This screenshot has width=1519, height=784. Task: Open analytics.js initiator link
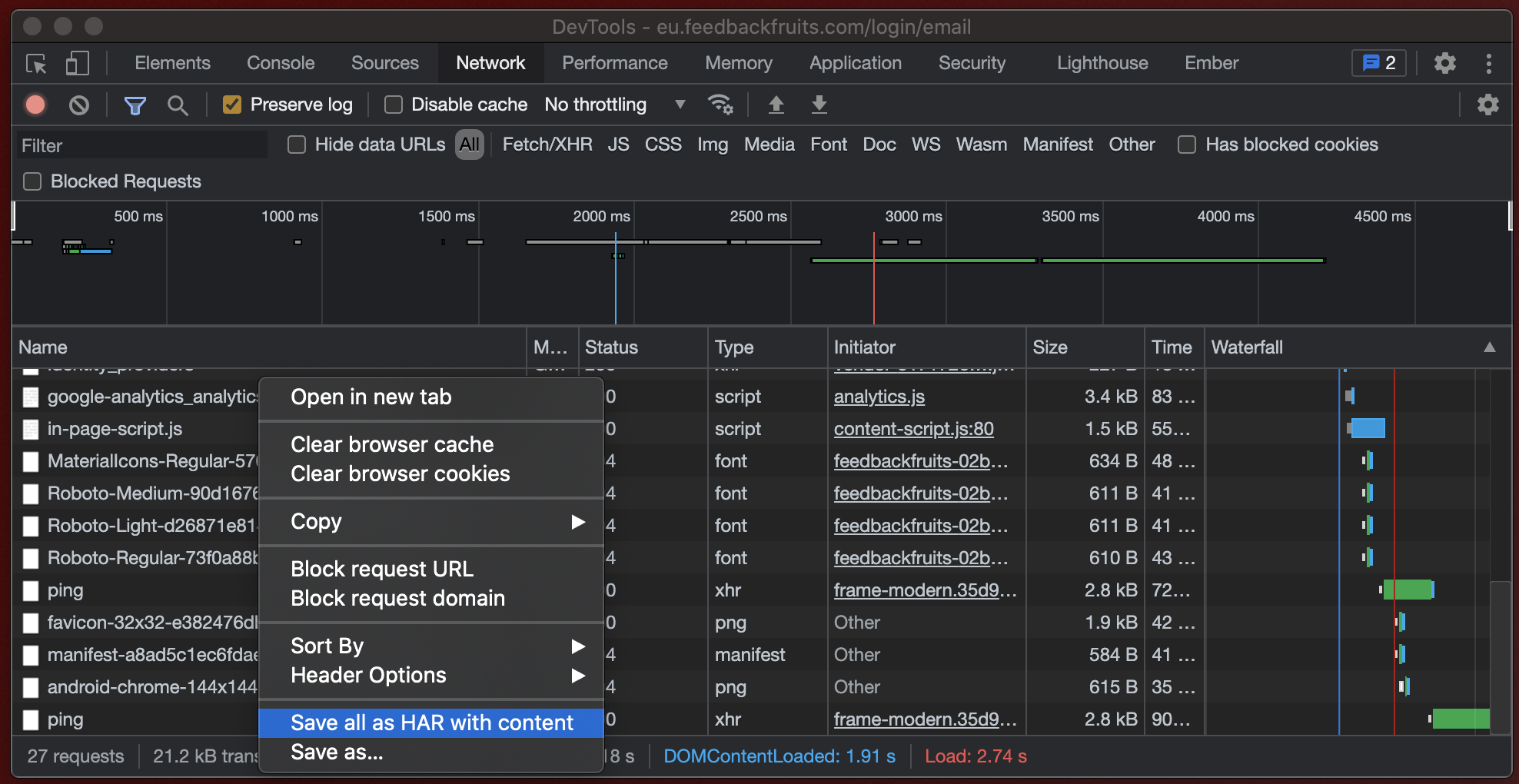click(879, 397)
